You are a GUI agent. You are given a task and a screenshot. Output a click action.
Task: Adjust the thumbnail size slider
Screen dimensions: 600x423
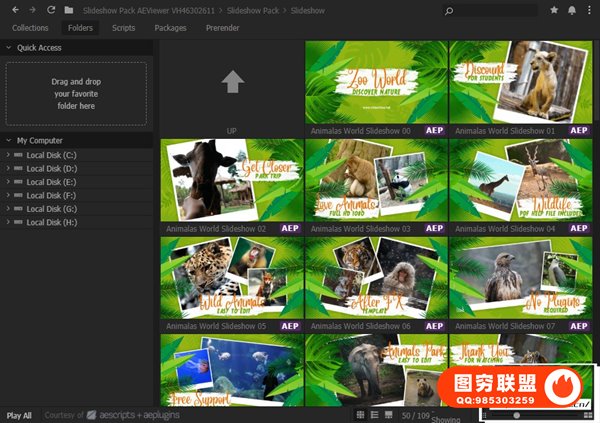pos(516,414)
